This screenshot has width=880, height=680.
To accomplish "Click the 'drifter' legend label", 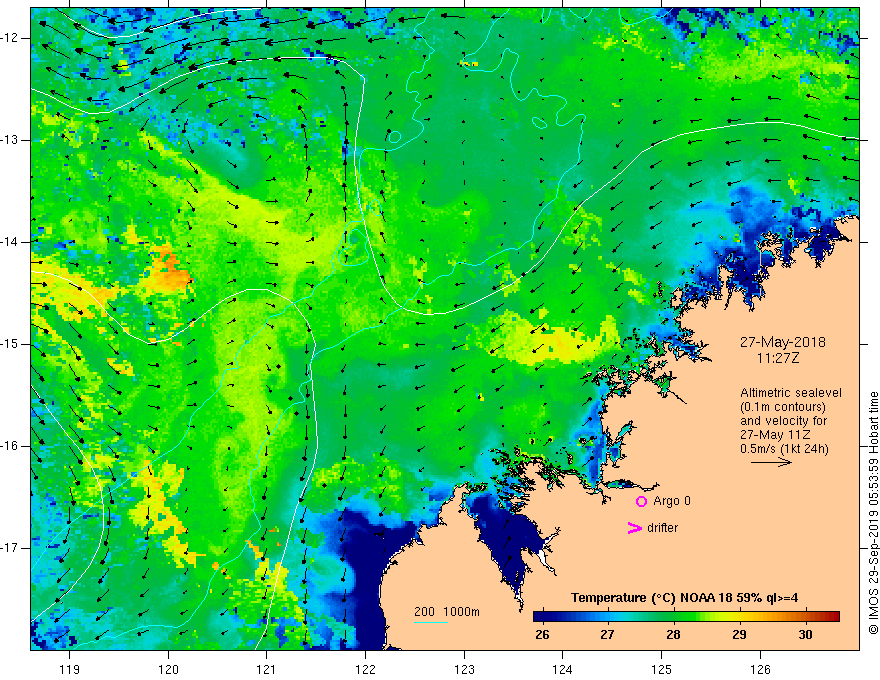I will point(662,528).
